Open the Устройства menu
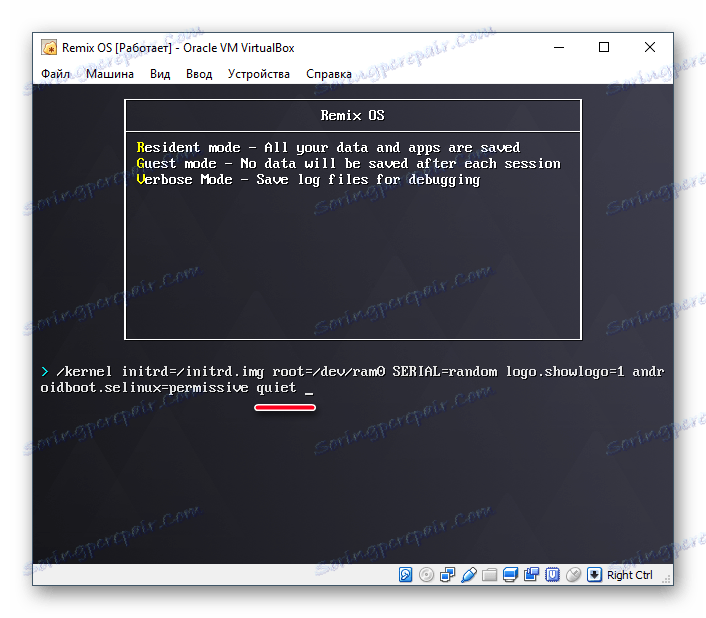Viewport: 706px width, 618px height. [258, 74]
